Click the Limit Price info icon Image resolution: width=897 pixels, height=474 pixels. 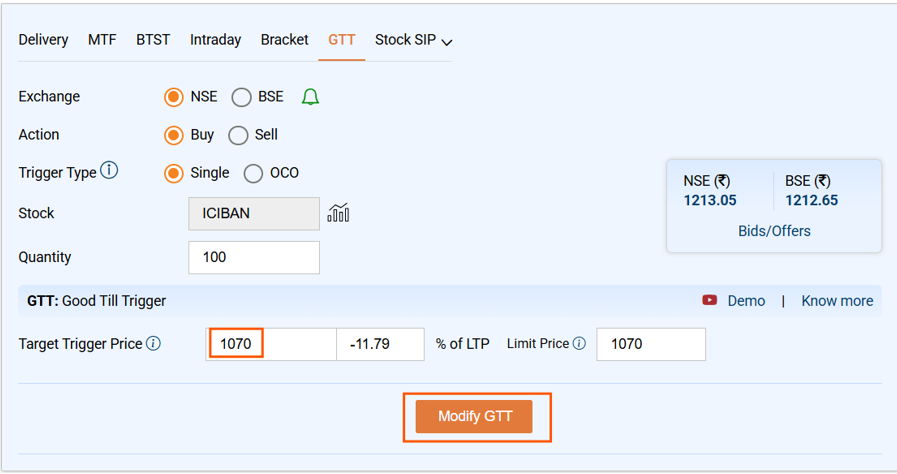click(x=579, y=343)
